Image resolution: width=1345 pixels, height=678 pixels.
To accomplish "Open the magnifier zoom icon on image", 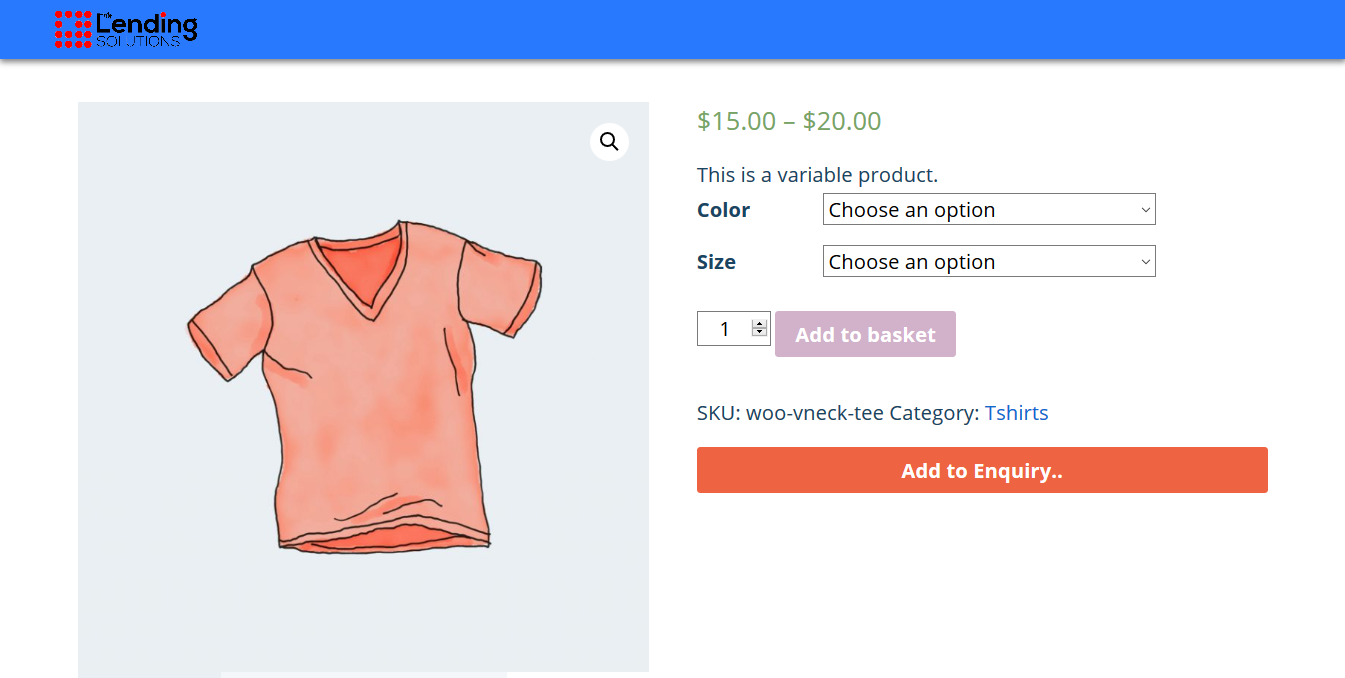I will pos(609,142).
